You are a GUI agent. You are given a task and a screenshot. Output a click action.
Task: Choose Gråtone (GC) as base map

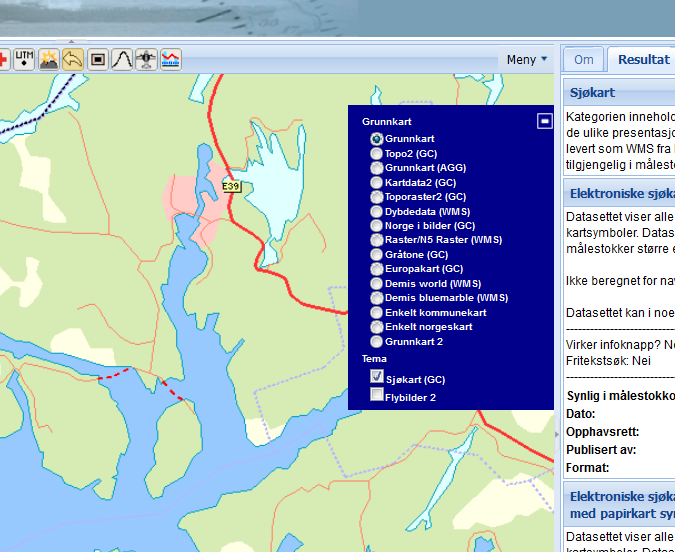click(376, 255)
